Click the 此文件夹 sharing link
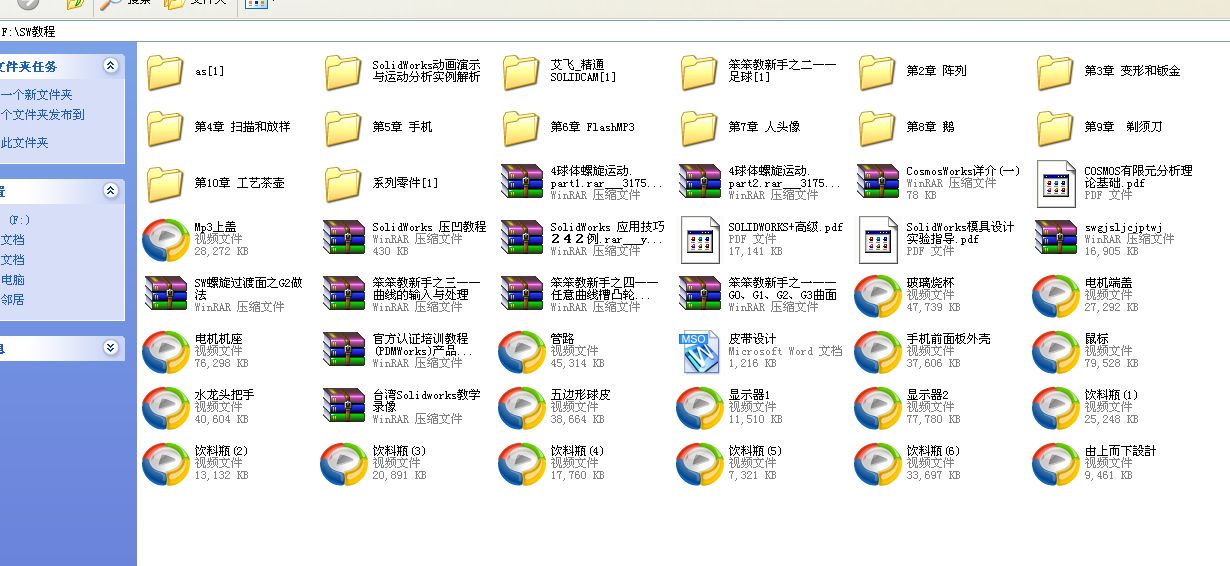Screen dimensions: 1230x566 click(x=25, y=143)
